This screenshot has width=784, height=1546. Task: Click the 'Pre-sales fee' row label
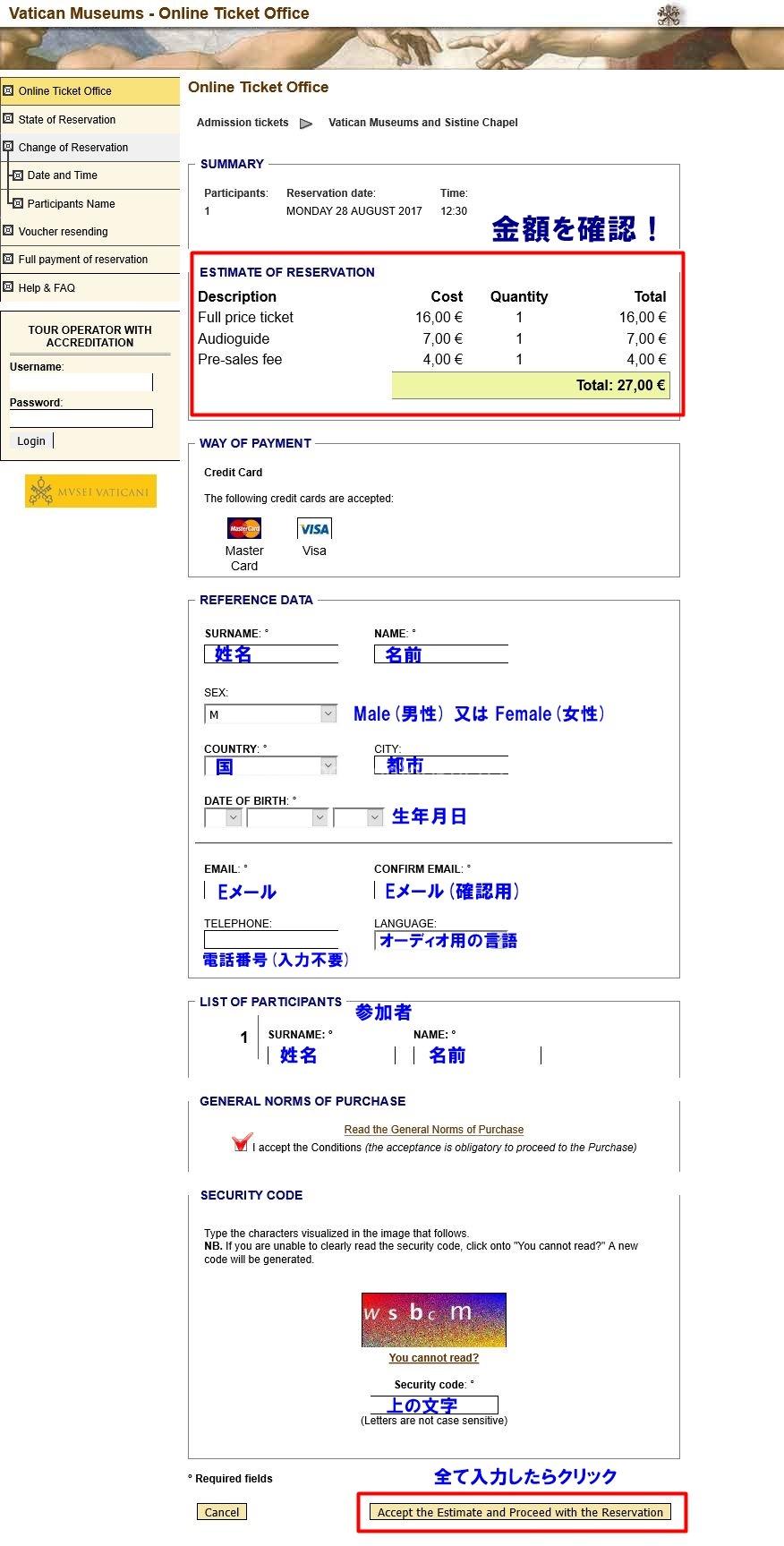click(x=240, y=360)
